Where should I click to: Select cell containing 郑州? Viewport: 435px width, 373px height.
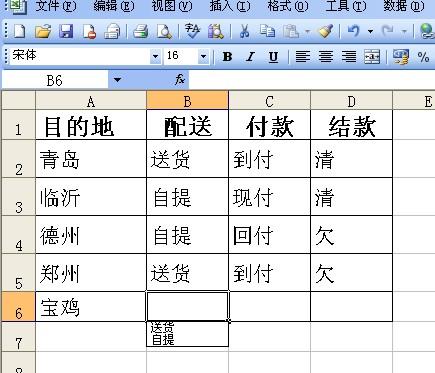91,273
